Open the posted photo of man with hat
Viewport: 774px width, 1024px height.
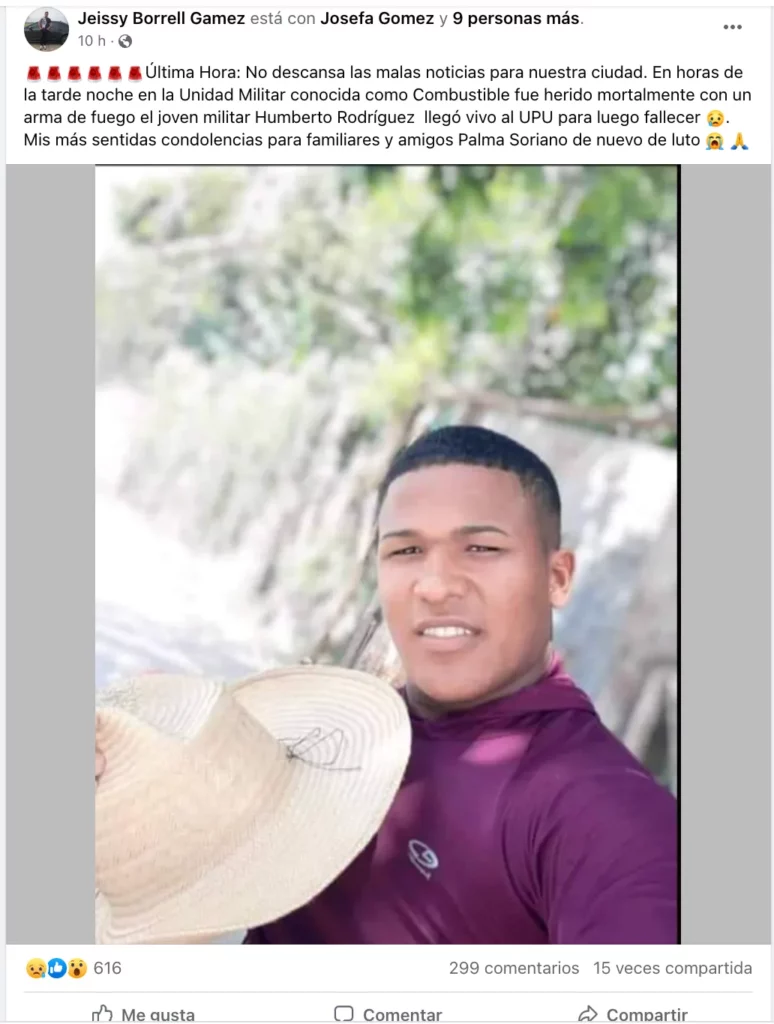pyautogui.click(x=387, y=554)
